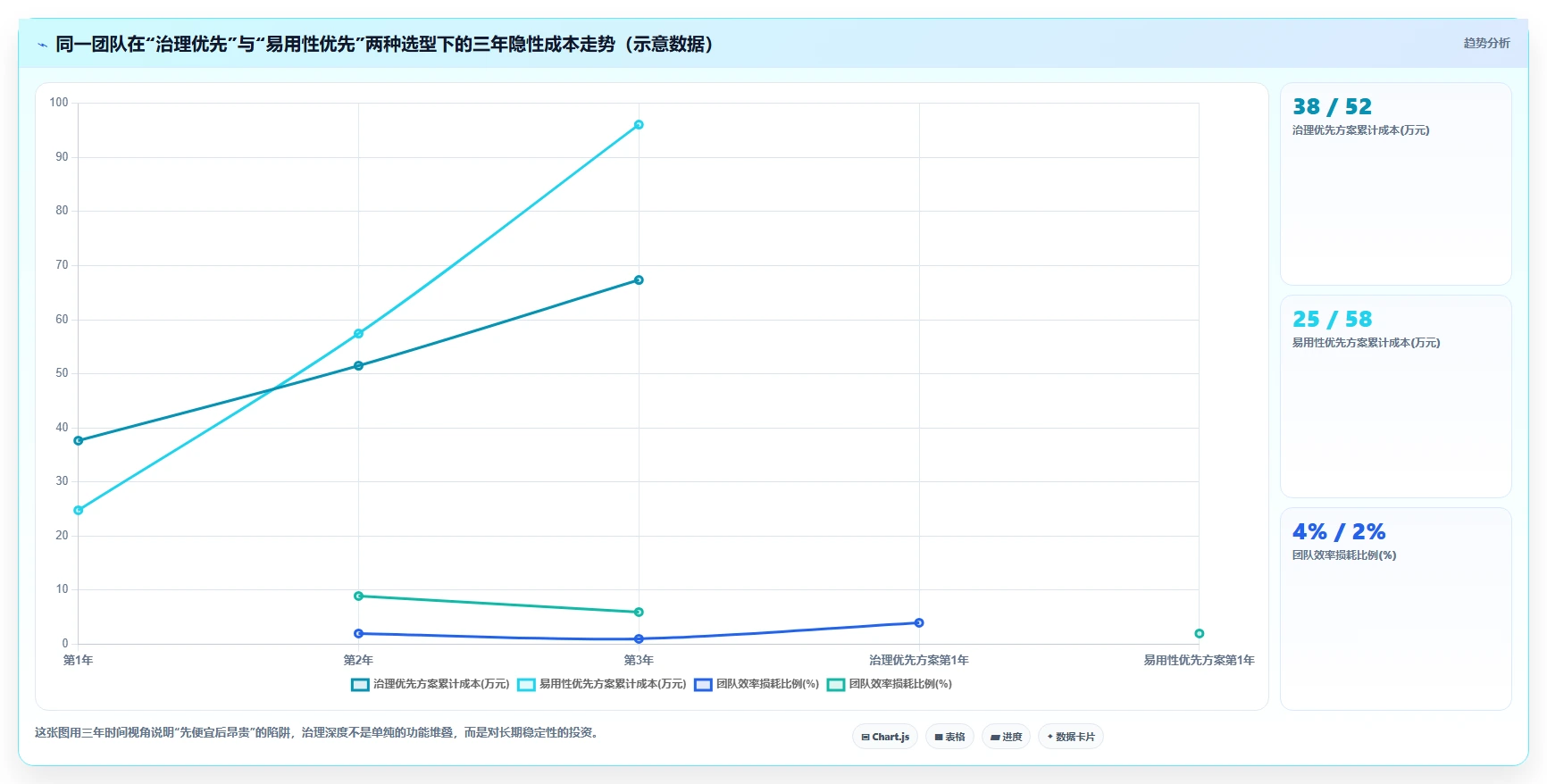Click the blue point at 治理优先方案第1年
1547x784 pixels.
pos(919,623)
